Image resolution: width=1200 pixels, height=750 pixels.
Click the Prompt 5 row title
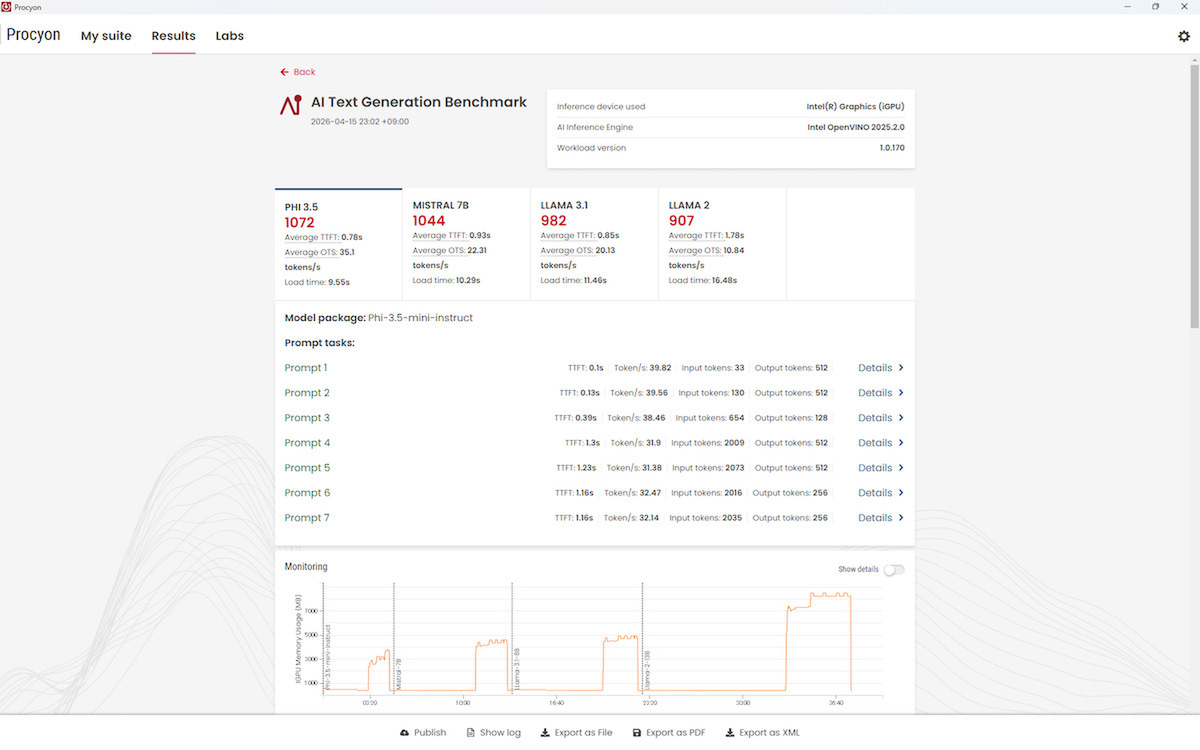[x=307, y=468]
